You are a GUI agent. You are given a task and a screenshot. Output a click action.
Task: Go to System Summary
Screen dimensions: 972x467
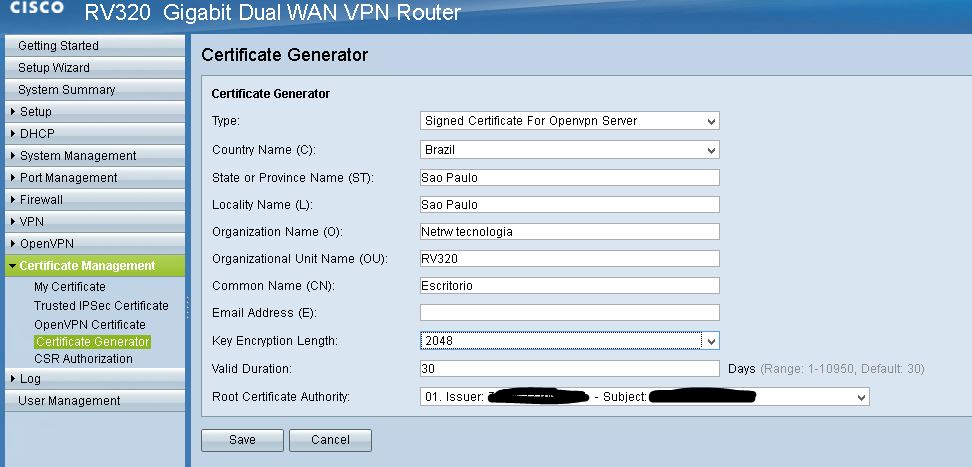tap(95, 90)
